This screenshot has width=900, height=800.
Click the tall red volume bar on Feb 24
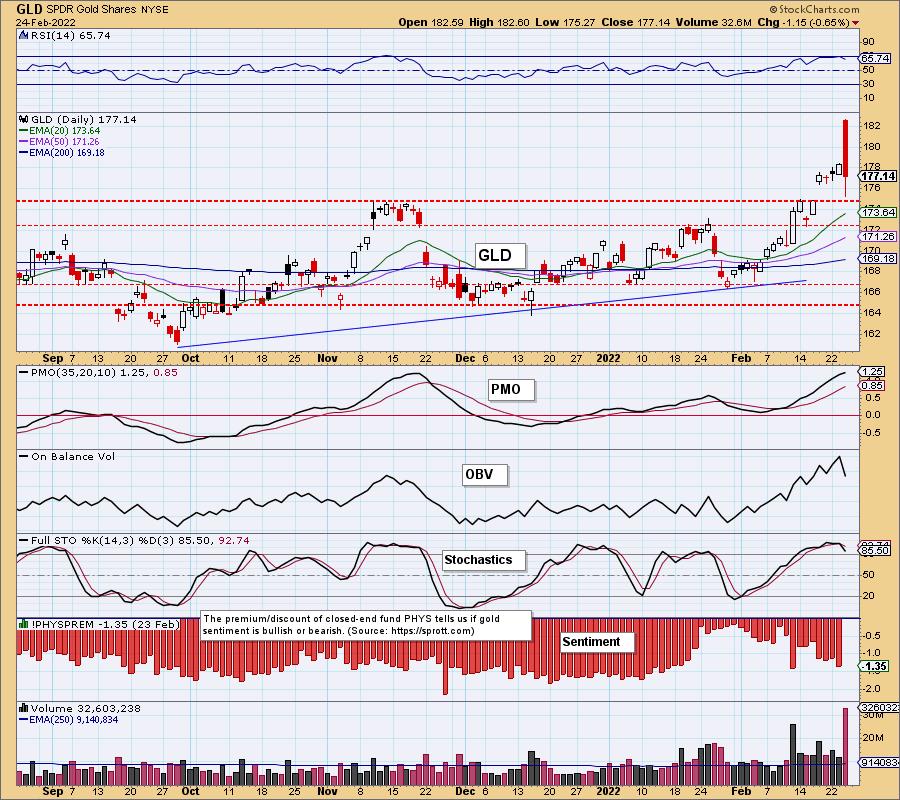845,747
